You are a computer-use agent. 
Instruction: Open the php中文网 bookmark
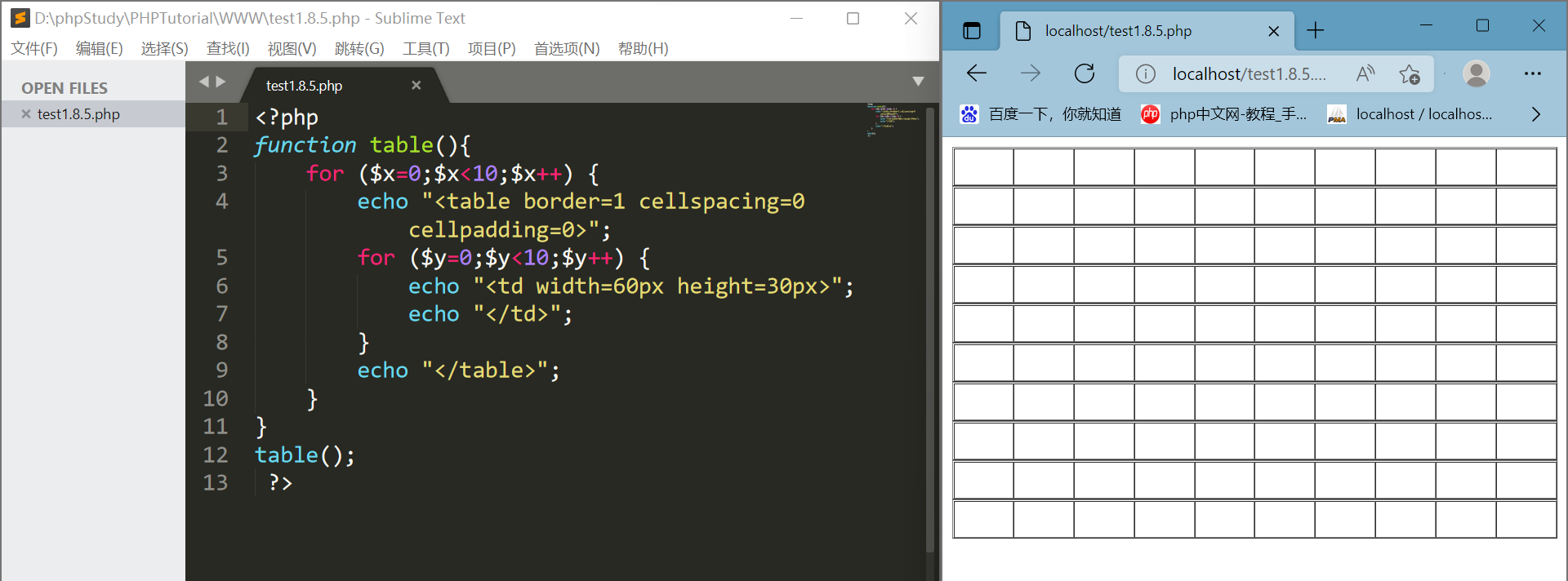click(1224, 114)
